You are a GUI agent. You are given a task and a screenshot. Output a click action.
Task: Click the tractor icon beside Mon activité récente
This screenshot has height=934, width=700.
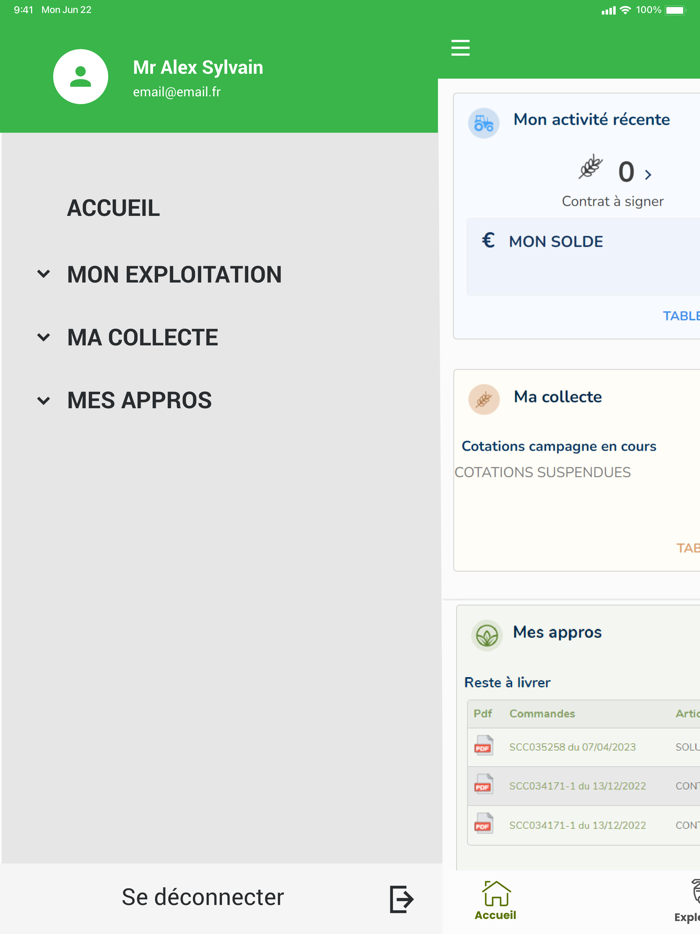[483, 123]
